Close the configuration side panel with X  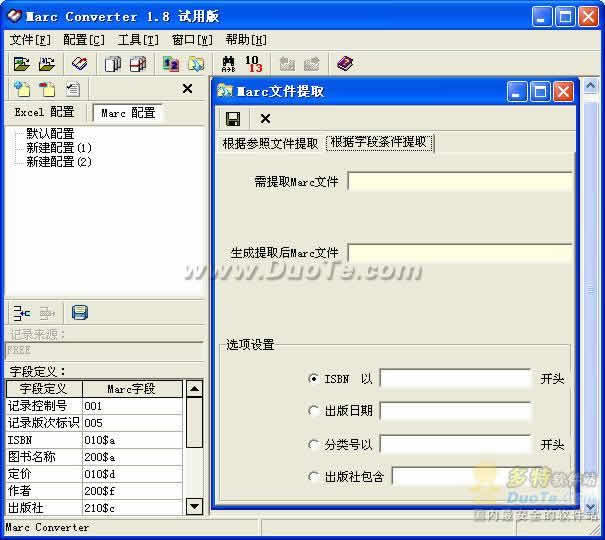click(188, 89)
